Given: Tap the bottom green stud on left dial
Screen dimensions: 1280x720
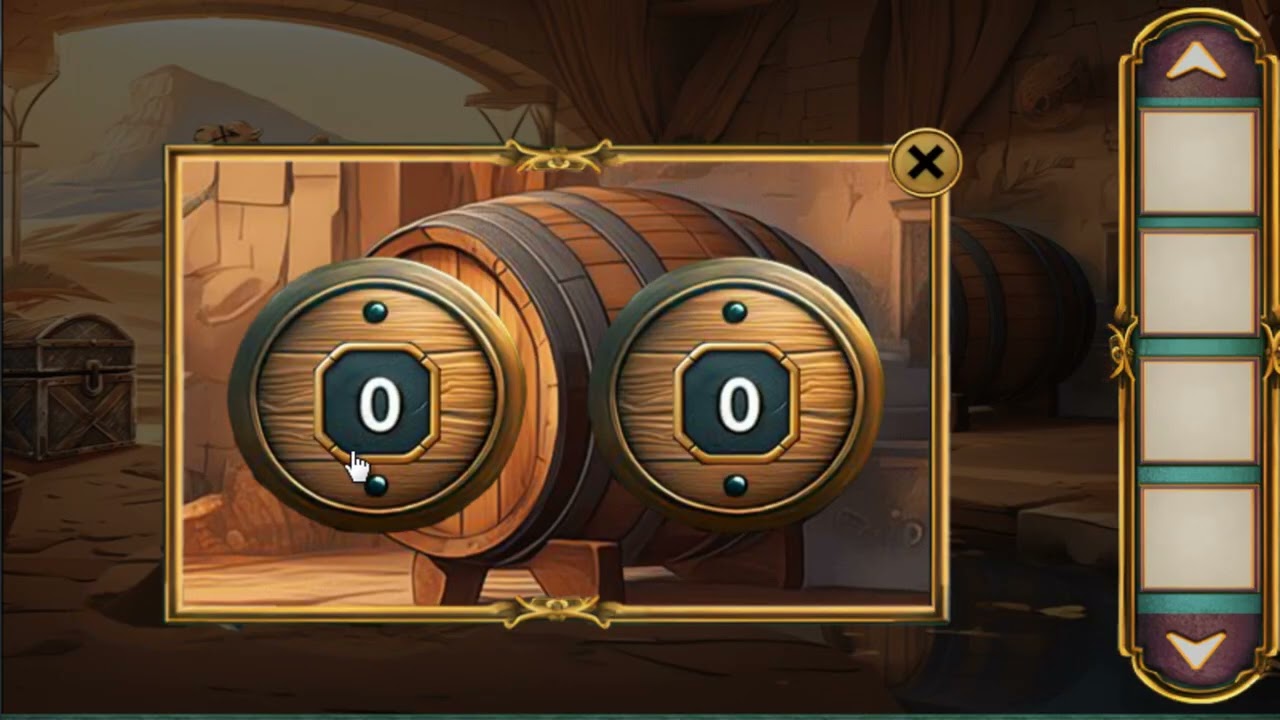Looking at the screenshot, I should click(376, 486).
